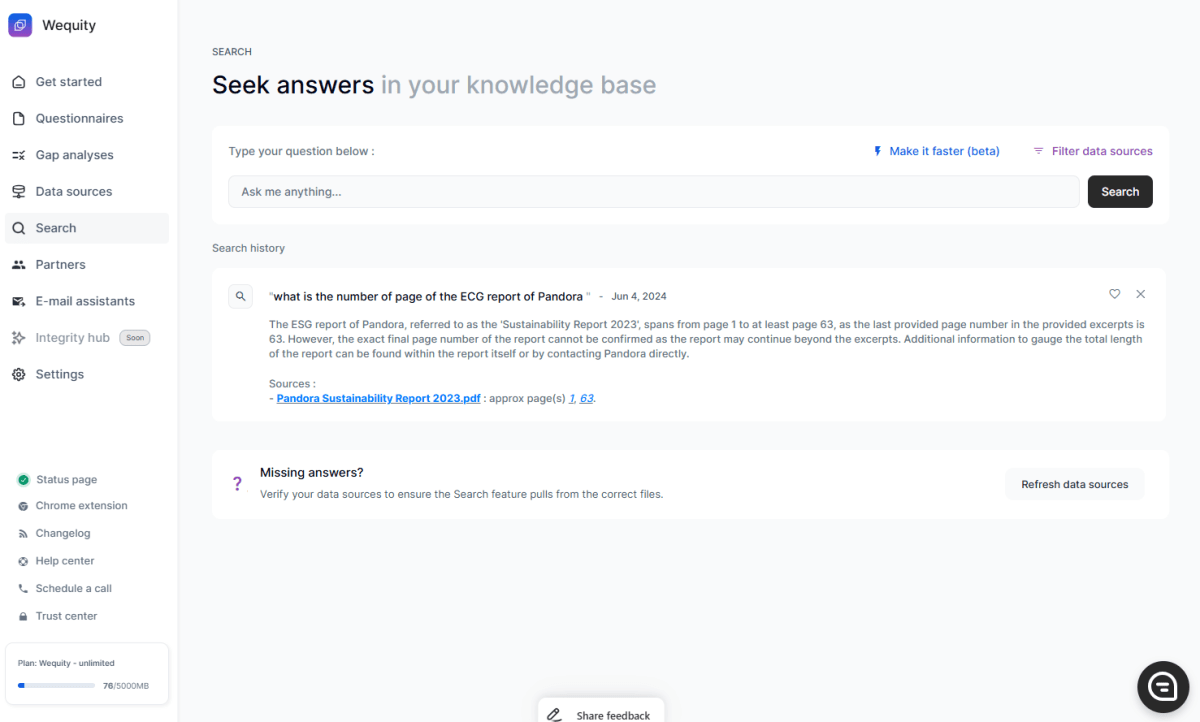Open the chat widget bubble
The width and height of the screenshot is (1200, 722).
tap(1163, 686)
